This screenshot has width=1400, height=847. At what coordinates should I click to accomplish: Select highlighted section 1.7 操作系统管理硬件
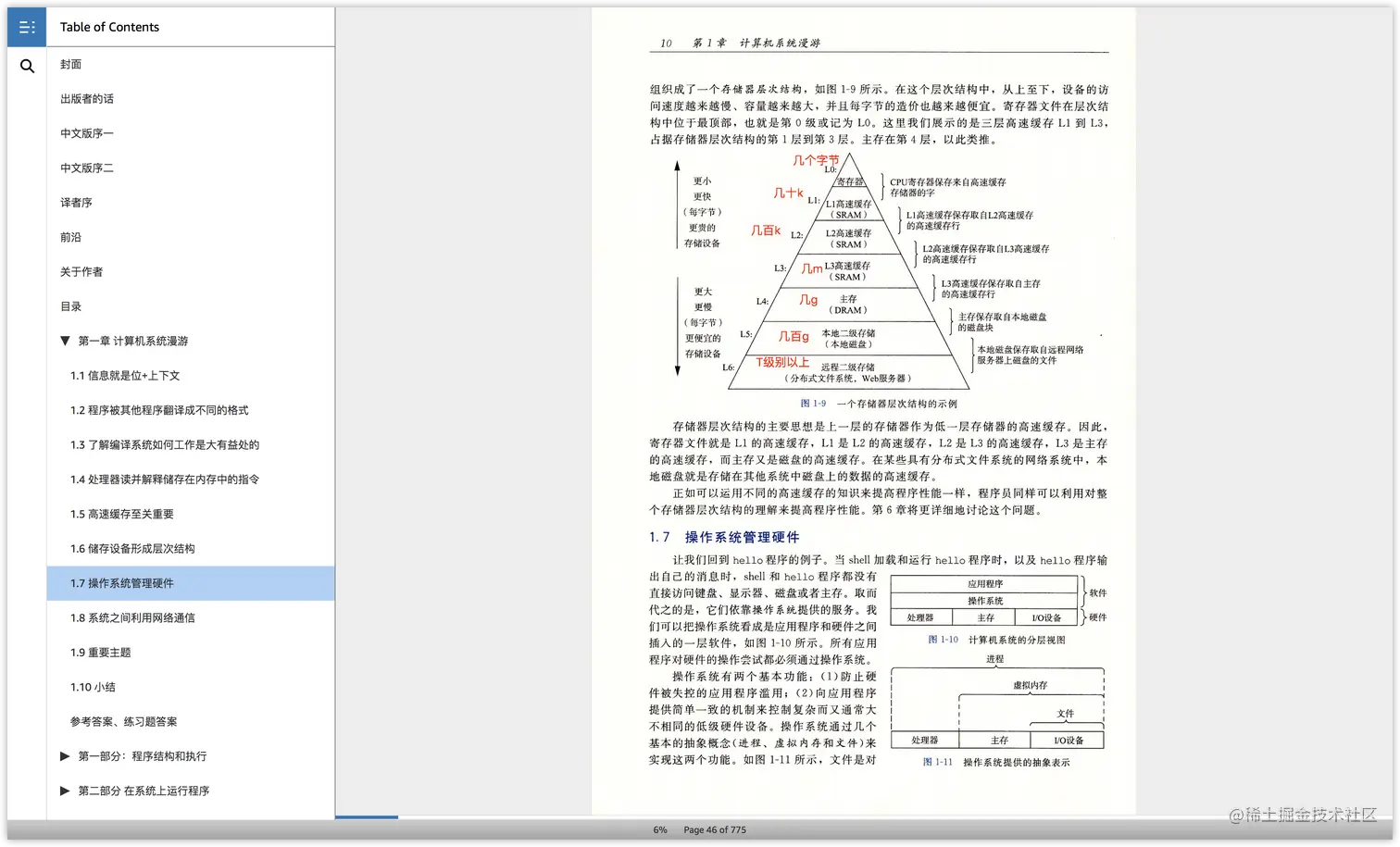[x=191, y=583]
